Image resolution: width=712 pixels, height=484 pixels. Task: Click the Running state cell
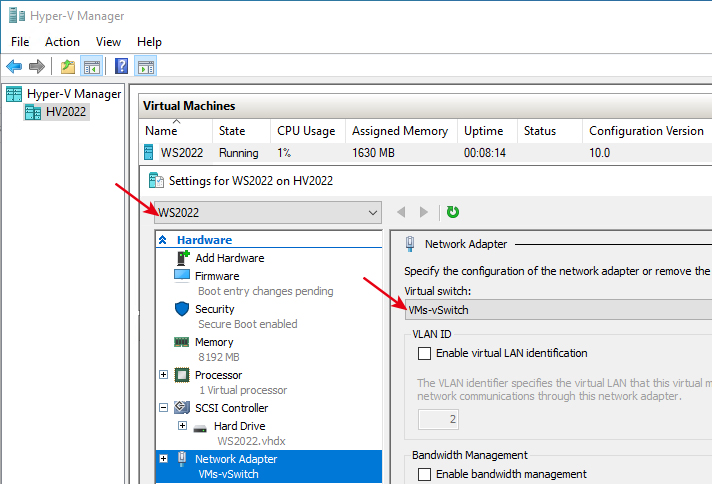[238, 153]
